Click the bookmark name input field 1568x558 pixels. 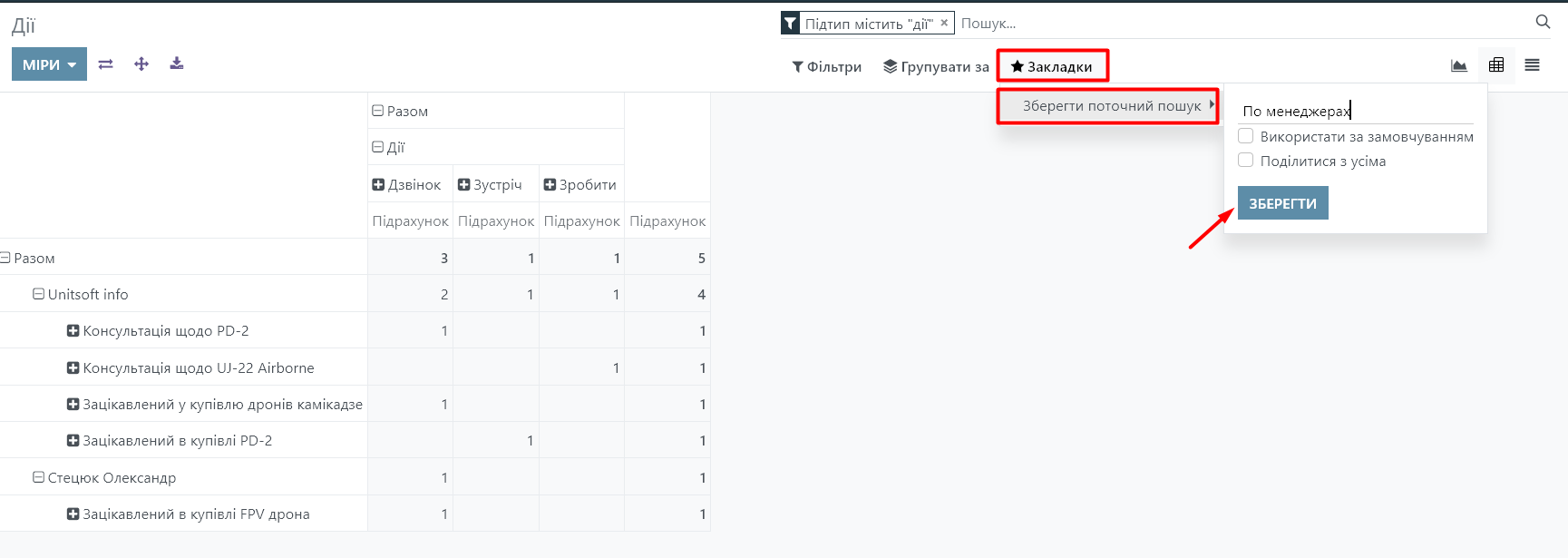1355,111
